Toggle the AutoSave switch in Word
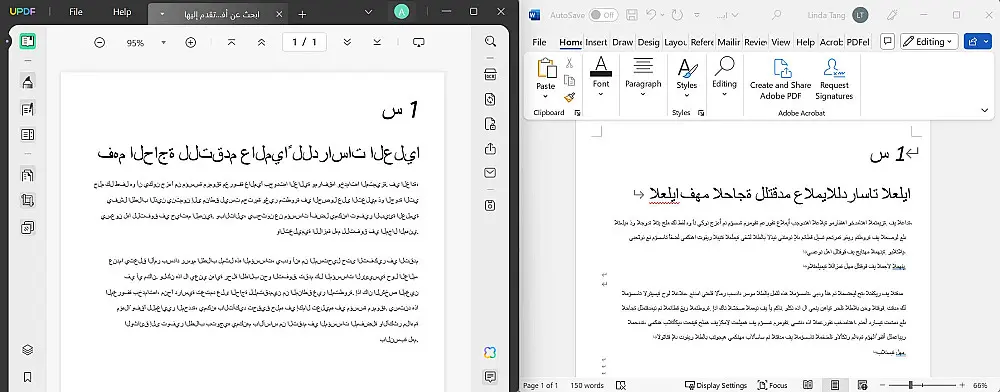Viewport: 1000px width, 392px height. (603, 15)
